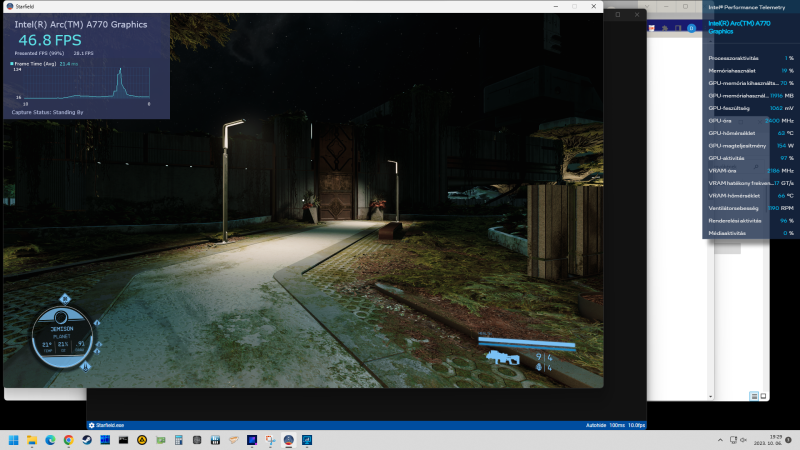Image resolution: width=800 pixels, height=450 pixels.
Task: Click the Starfield.exe label in status bar
Action: tap(110, 425)
